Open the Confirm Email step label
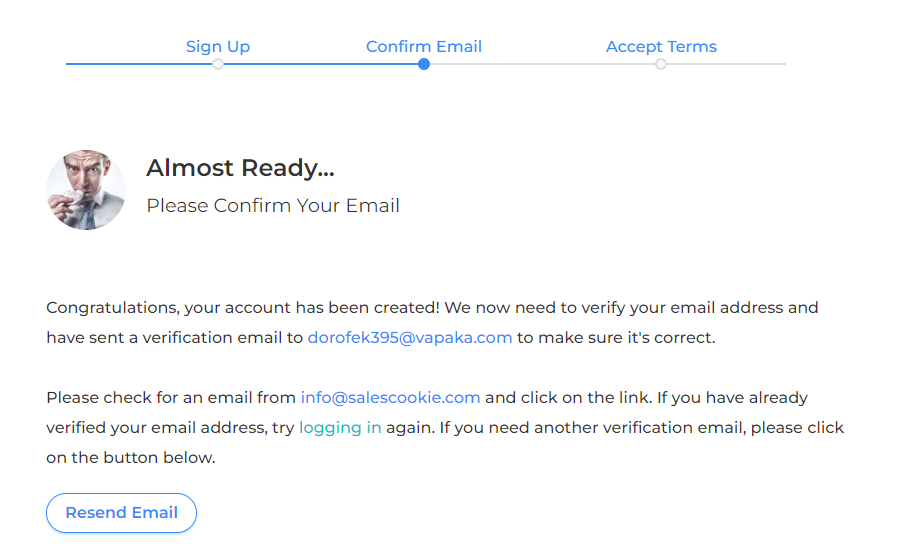The width and height of the screenshot is (906, 554). pyautogui.click(x=424, y=46)
